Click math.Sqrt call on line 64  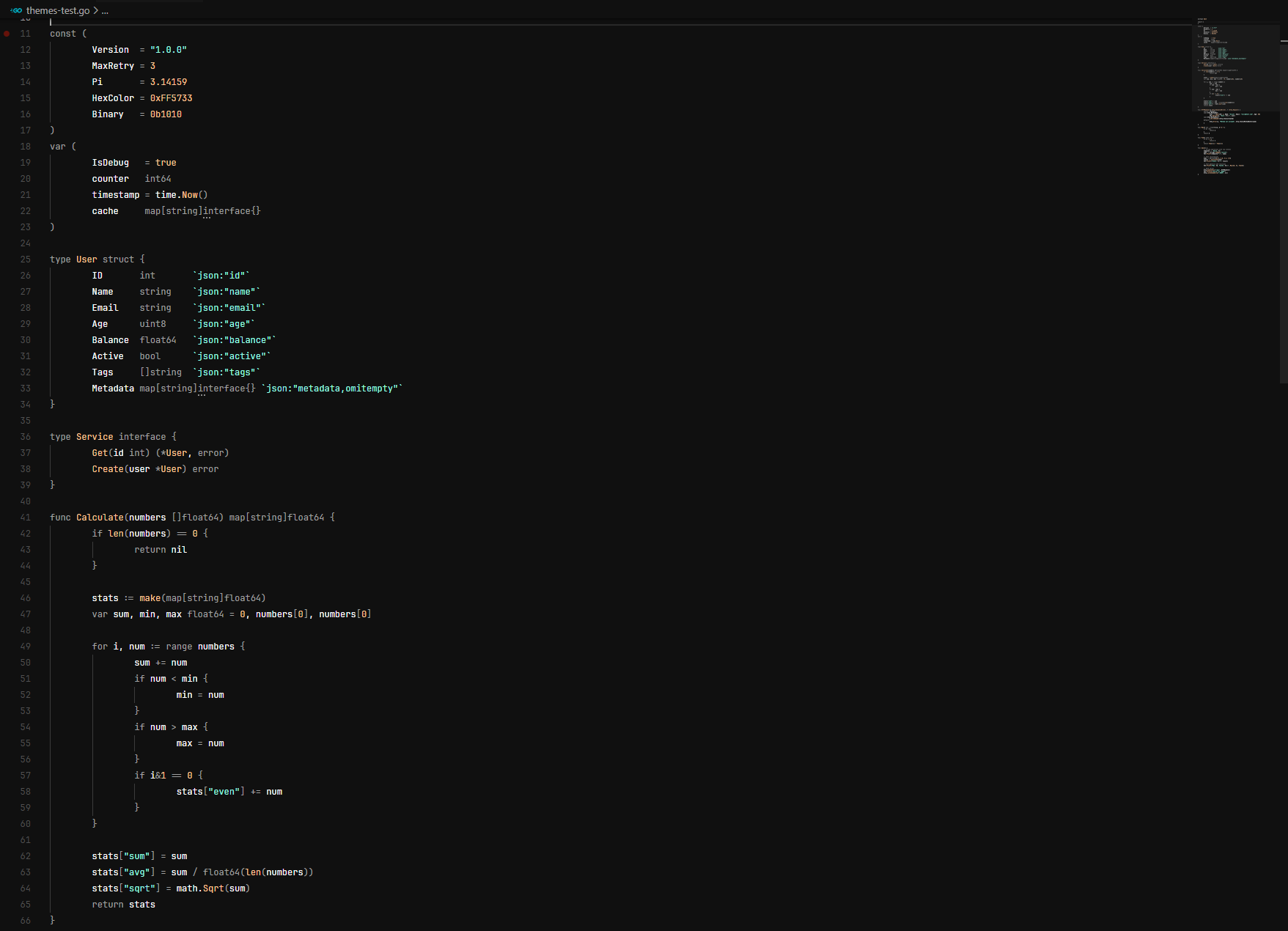[213, 888]
